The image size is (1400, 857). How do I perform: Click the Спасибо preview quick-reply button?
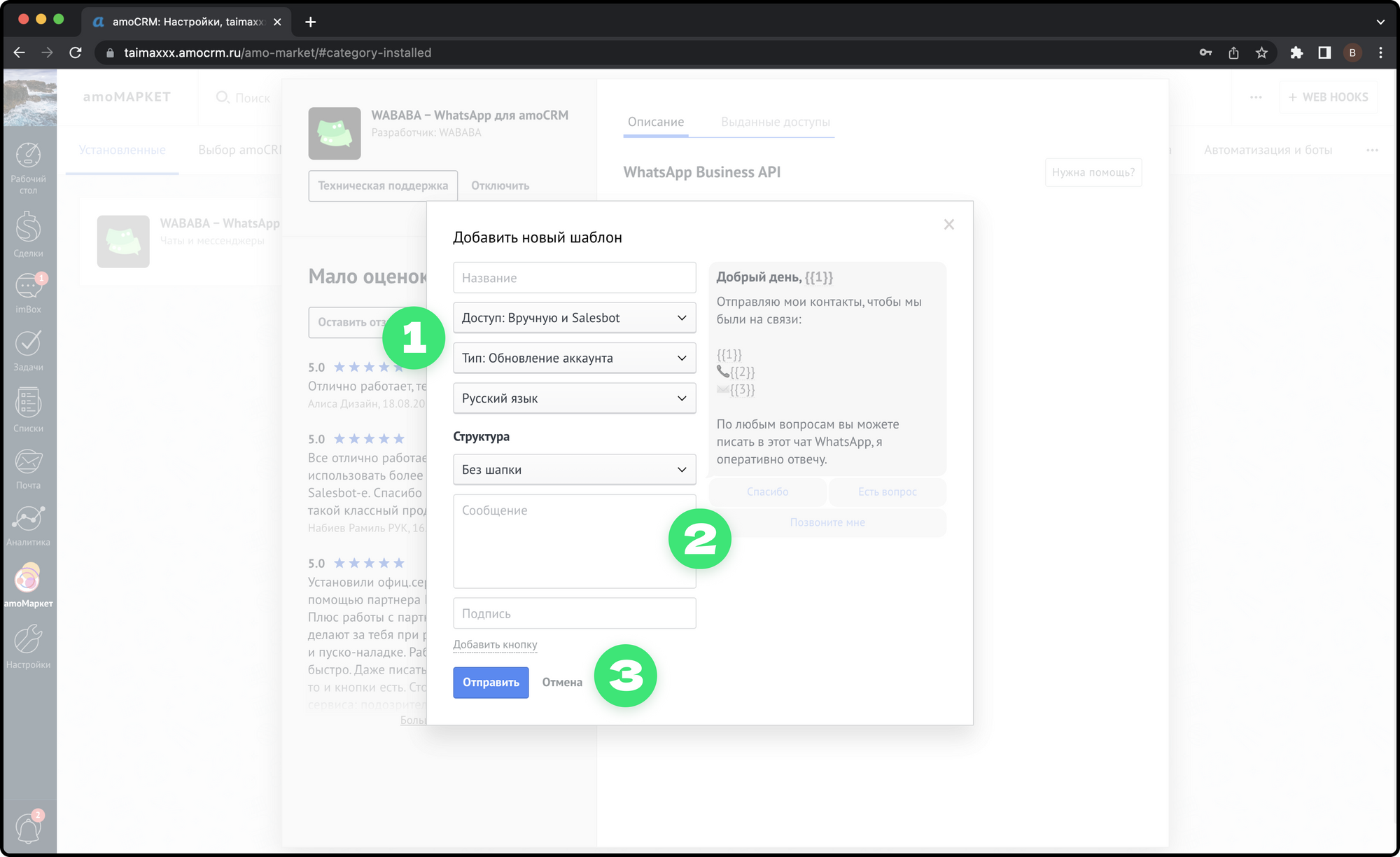click(x=767, y=492)
